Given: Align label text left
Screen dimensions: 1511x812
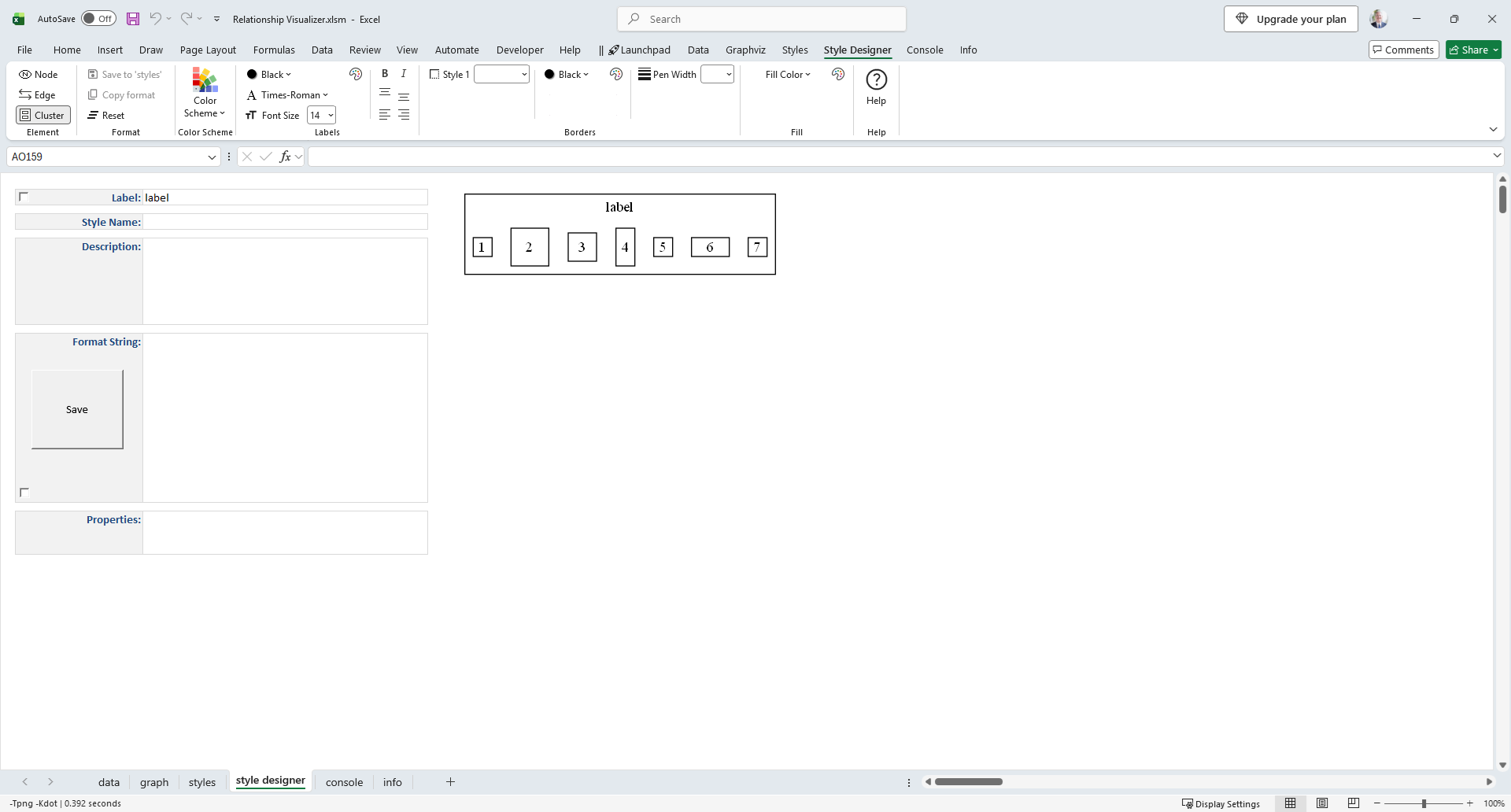Looking at the screenshot, I should coord(385,115).
